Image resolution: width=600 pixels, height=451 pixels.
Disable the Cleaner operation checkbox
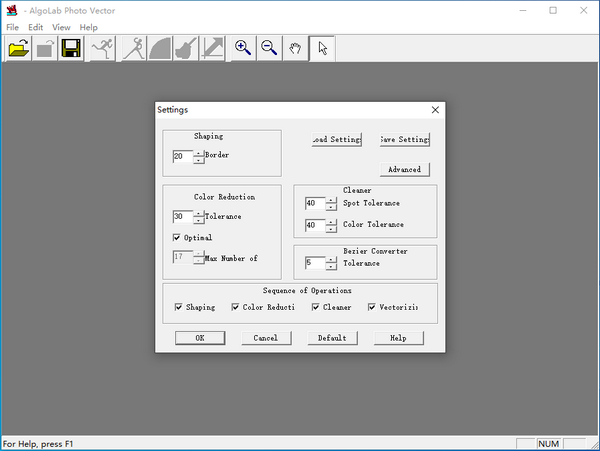click(x=315, y=307)
